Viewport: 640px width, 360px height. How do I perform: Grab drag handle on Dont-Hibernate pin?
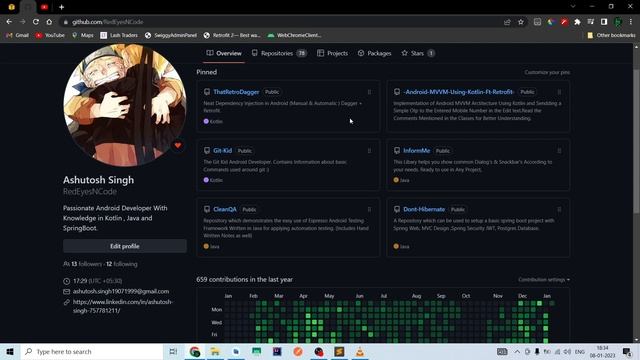tap(559, 210)
